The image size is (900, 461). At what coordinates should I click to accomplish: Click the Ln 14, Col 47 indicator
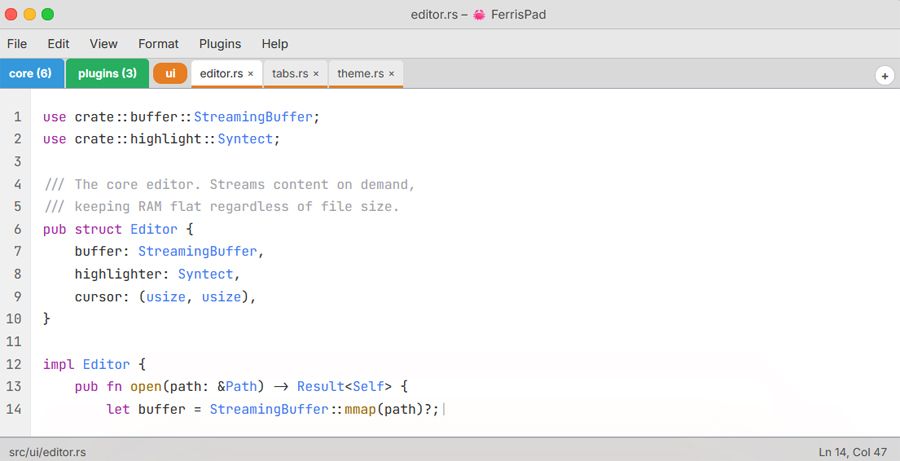point(853,452)
